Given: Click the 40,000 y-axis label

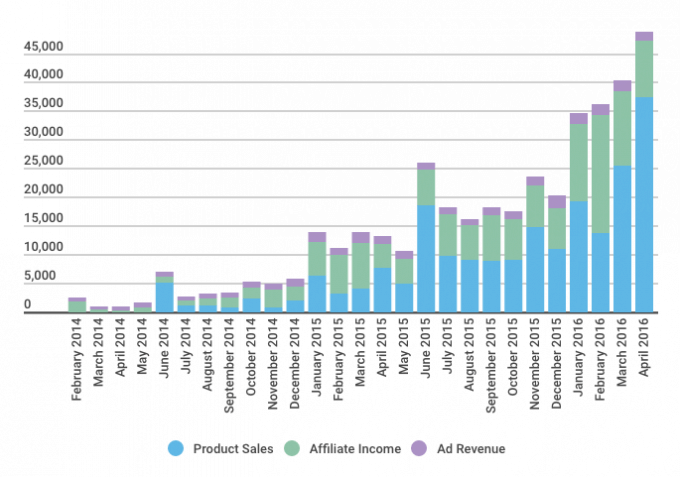Looking at the screenshot, I should tap(43, 74).
